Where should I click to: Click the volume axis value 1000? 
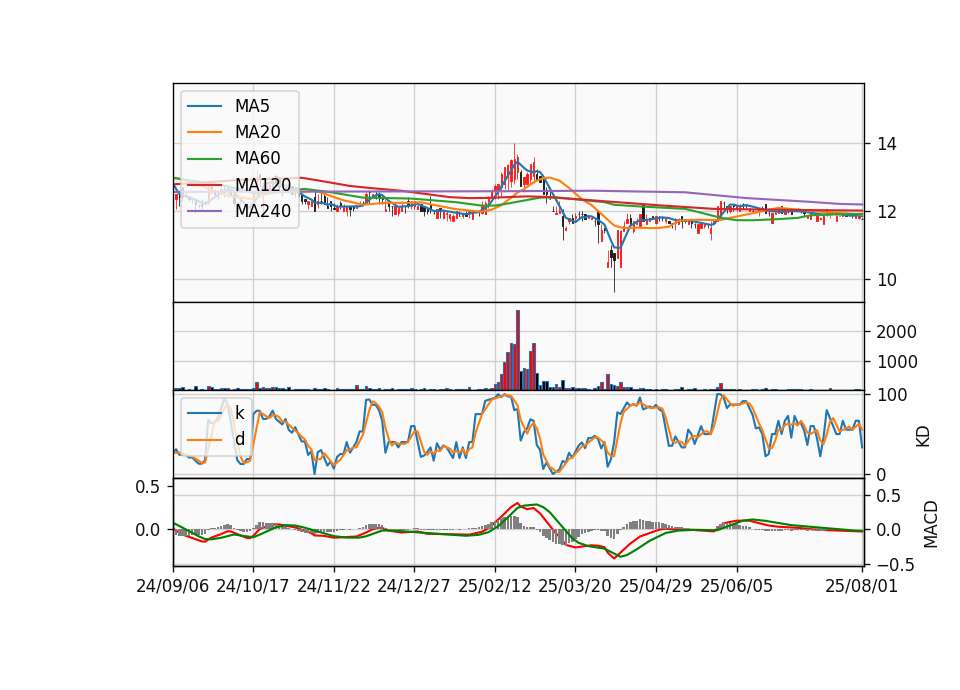[897, 362]
